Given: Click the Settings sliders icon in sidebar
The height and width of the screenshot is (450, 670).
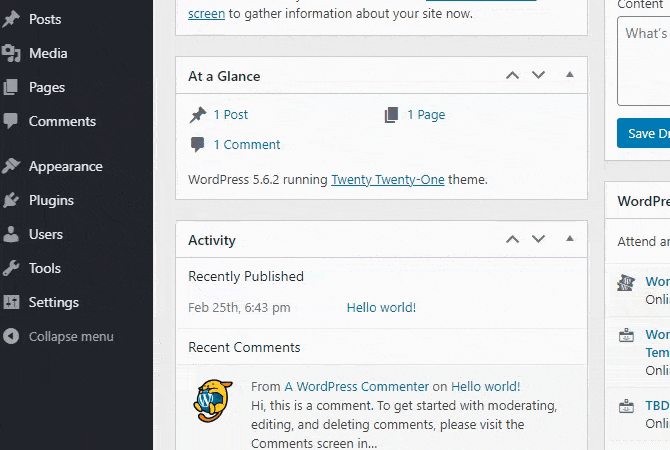Looking at the screenshot, I should [11, 302].
